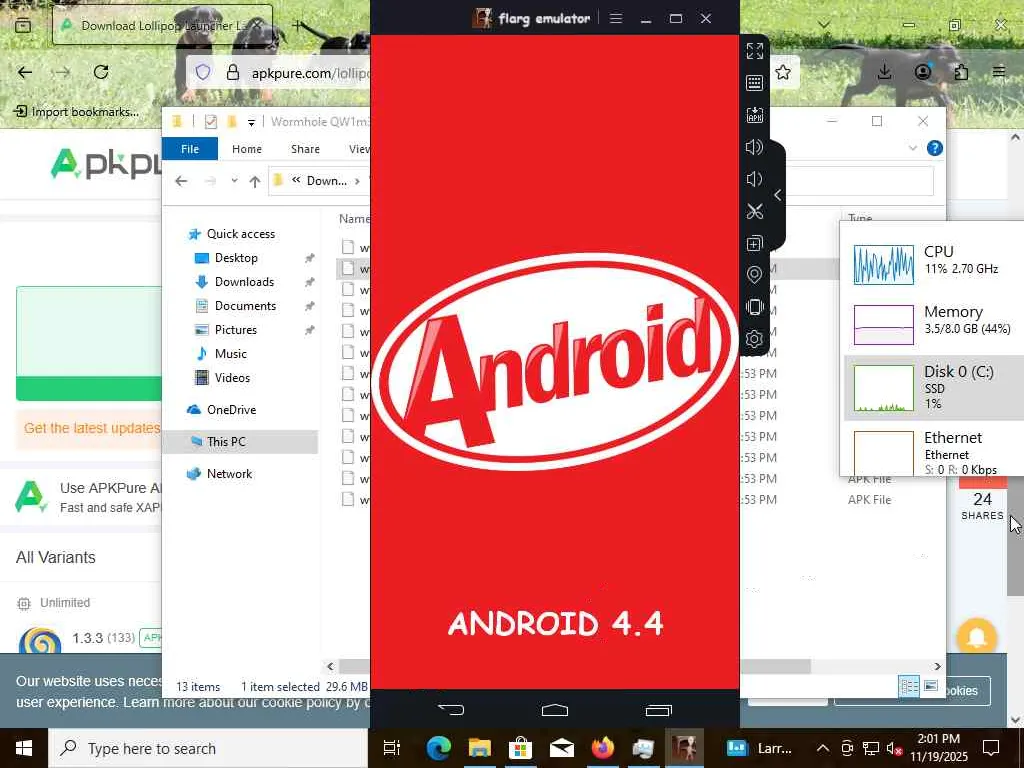Click the multi-instance plus icon in emulator sidebar
Screen dimensions: 1024x768
[x=754, y=244]
